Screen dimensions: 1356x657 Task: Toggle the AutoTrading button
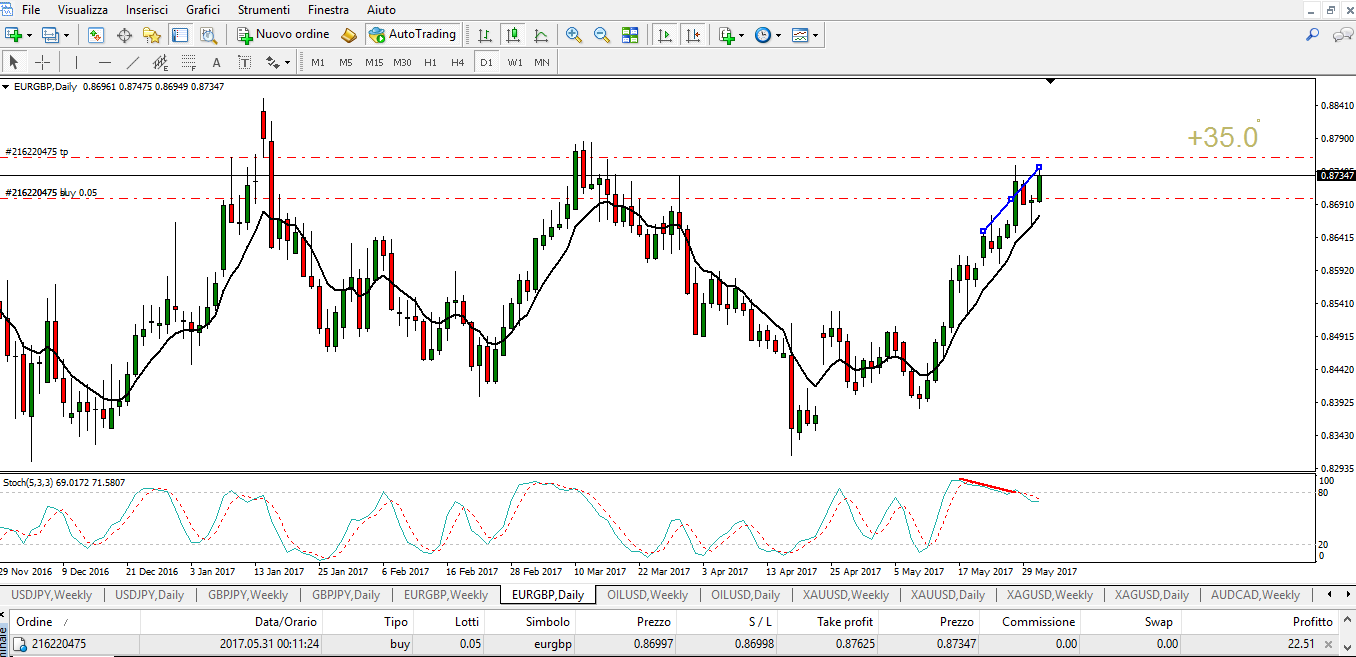[412, 35]
